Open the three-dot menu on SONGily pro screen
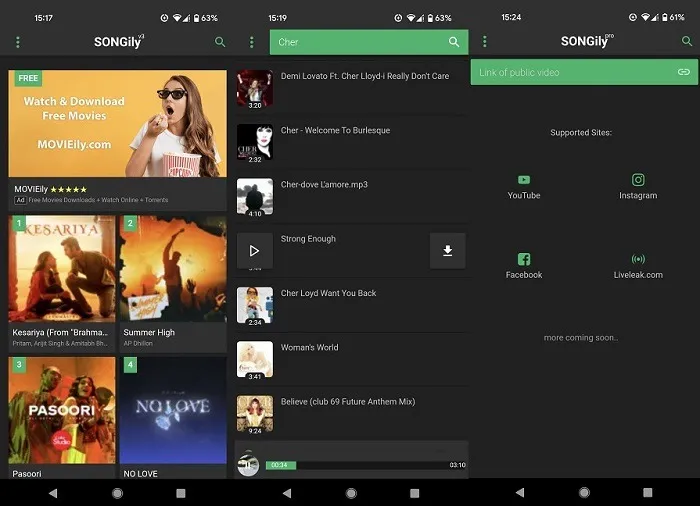700x506 pixels. (x=485, y=42)
